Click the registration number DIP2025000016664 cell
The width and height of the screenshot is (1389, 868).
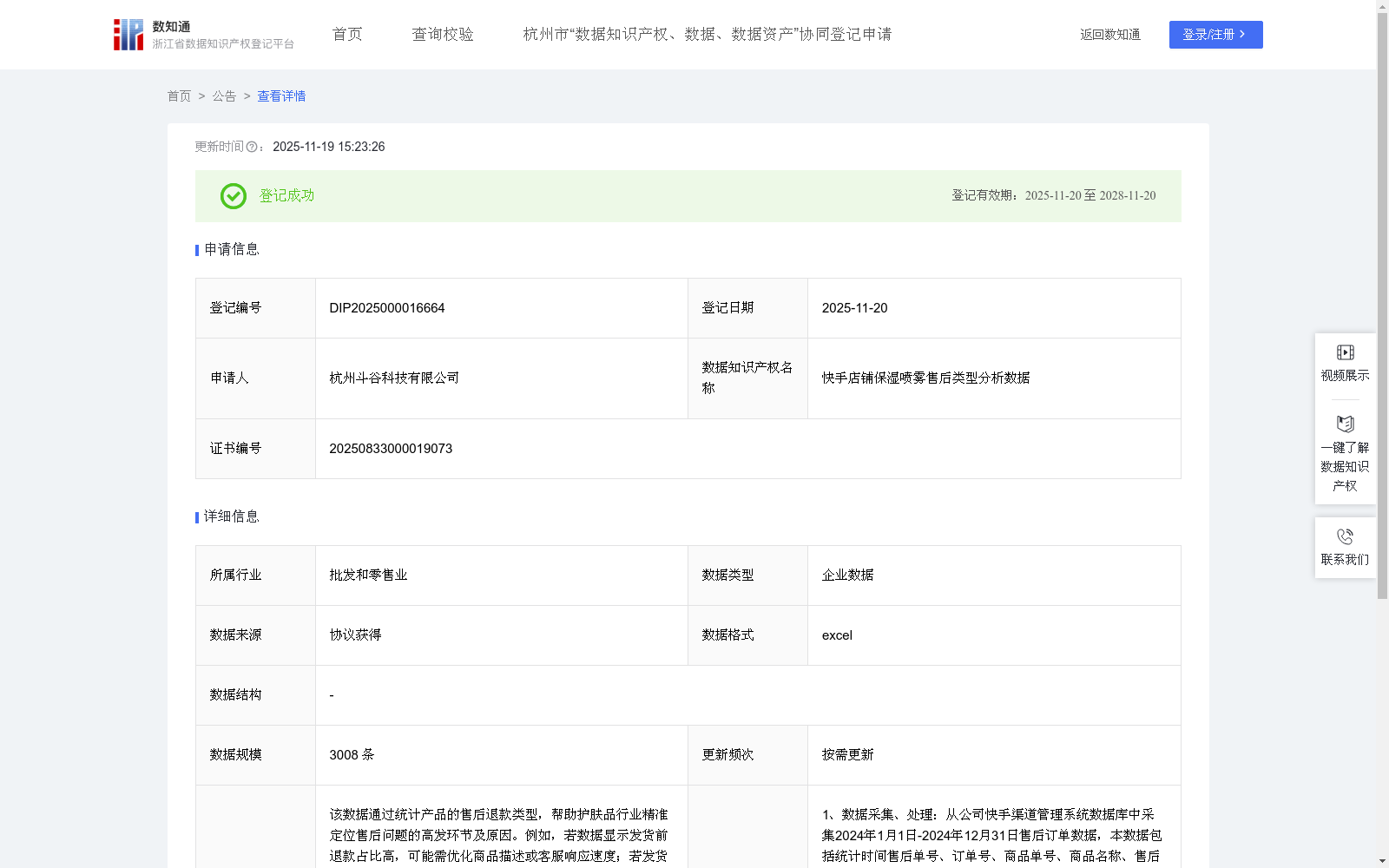[386, 307]
